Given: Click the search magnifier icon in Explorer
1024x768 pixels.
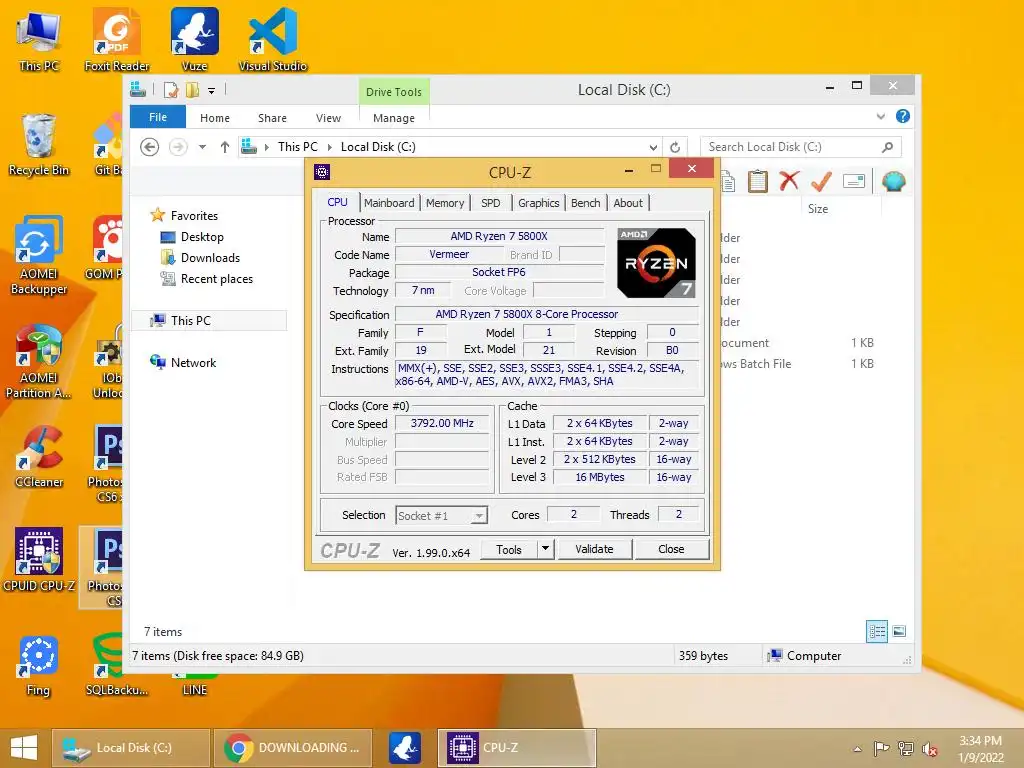Looking at the screenshot, I should tap(888, 147).
